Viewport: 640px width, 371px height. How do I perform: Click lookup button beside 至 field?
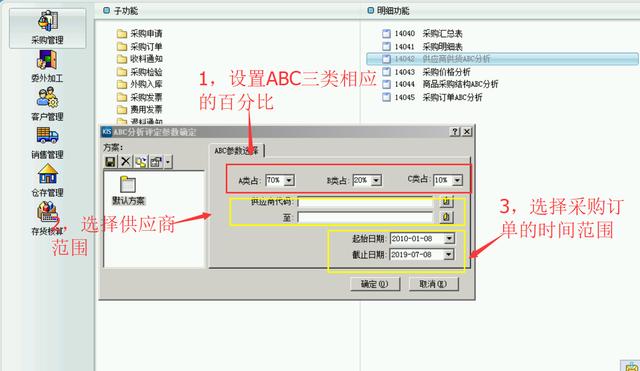click(x=446, y=217)
